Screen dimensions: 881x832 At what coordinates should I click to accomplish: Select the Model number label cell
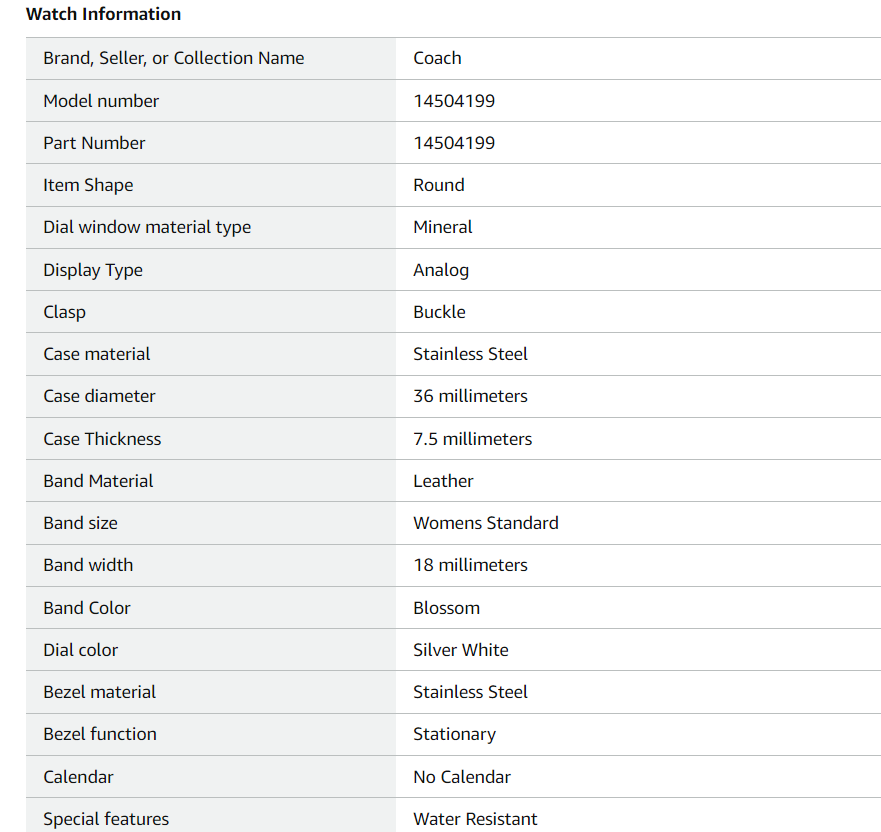click(101, 101)
